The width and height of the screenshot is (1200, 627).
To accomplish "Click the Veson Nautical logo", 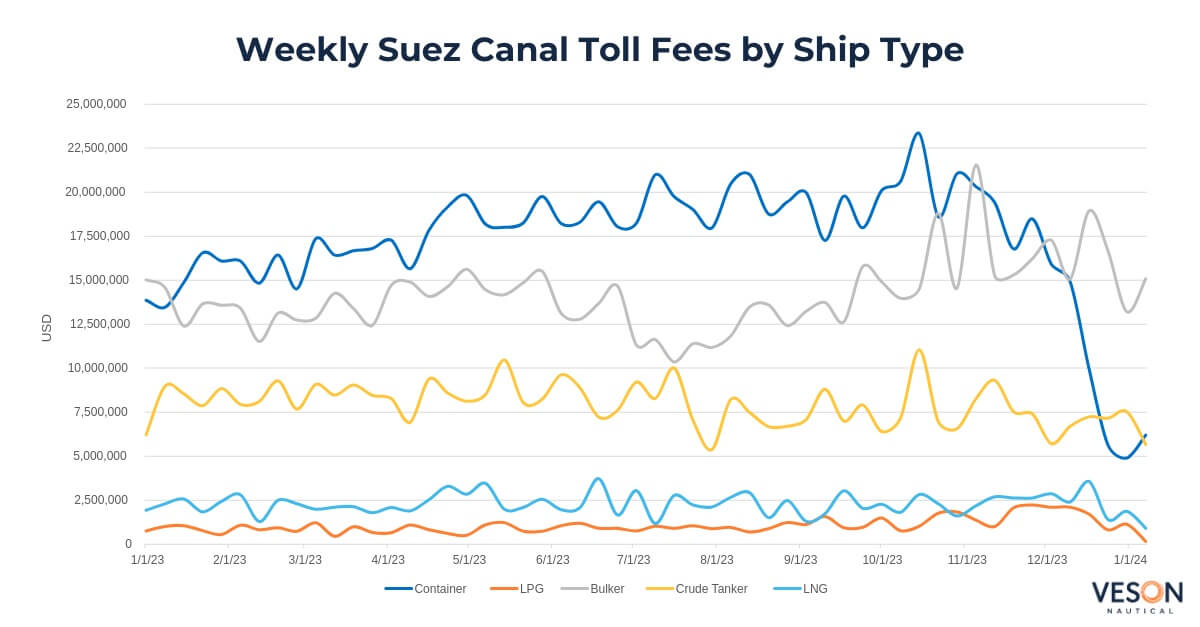I will [1137, 596].
